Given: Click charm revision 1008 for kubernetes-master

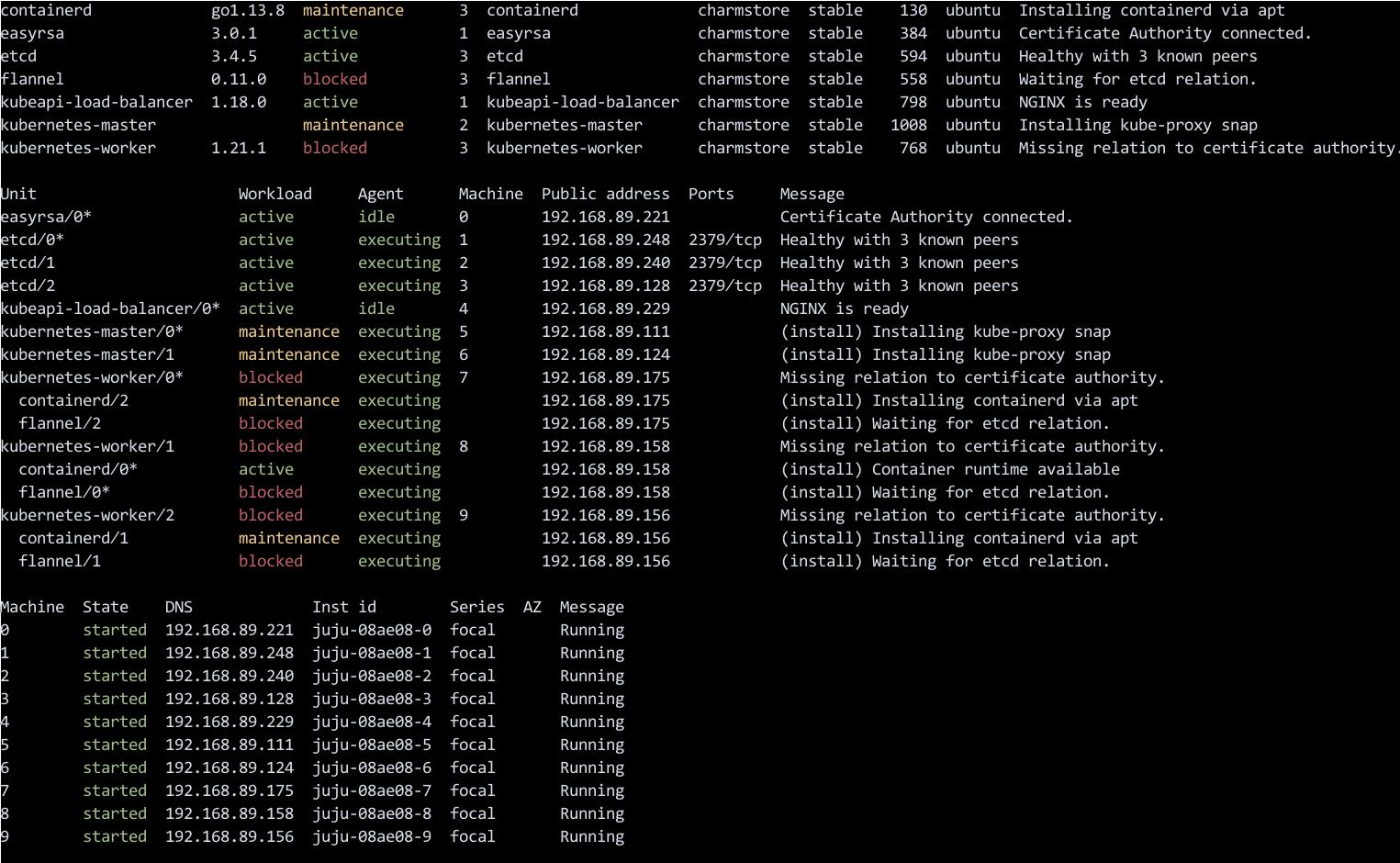Looking at the screenshot, I should [909, 125].
